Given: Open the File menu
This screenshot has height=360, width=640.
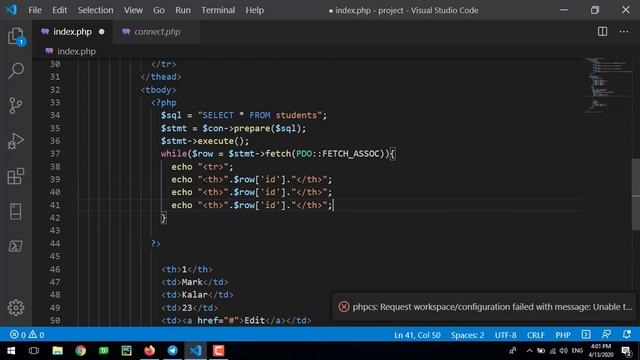Looking at the screenshot, I should pyautogui.click(x=35, y=10).
